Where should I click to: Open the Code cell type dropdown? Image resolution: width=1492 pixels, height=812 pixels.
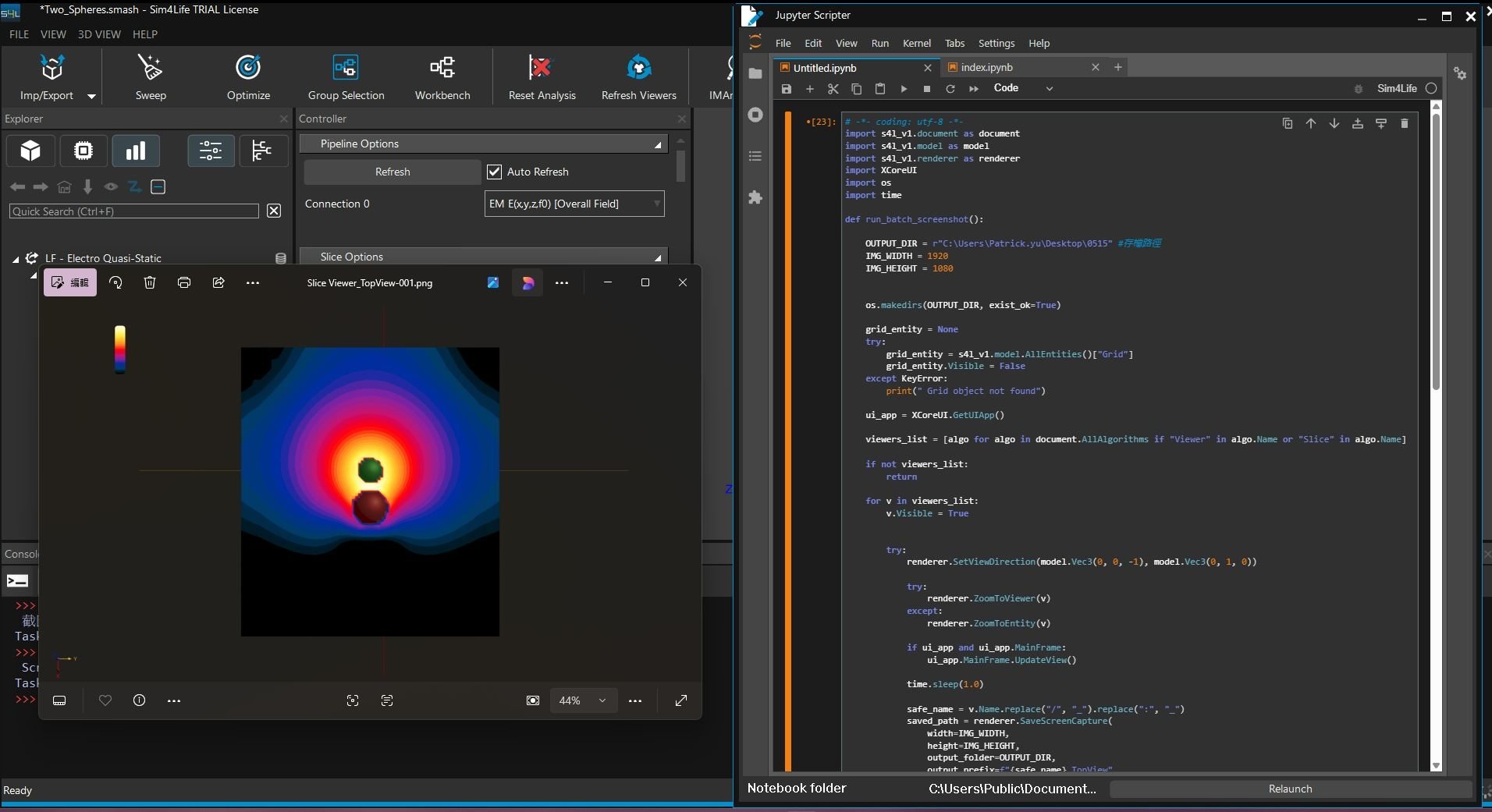click(x=1023, y=88)
